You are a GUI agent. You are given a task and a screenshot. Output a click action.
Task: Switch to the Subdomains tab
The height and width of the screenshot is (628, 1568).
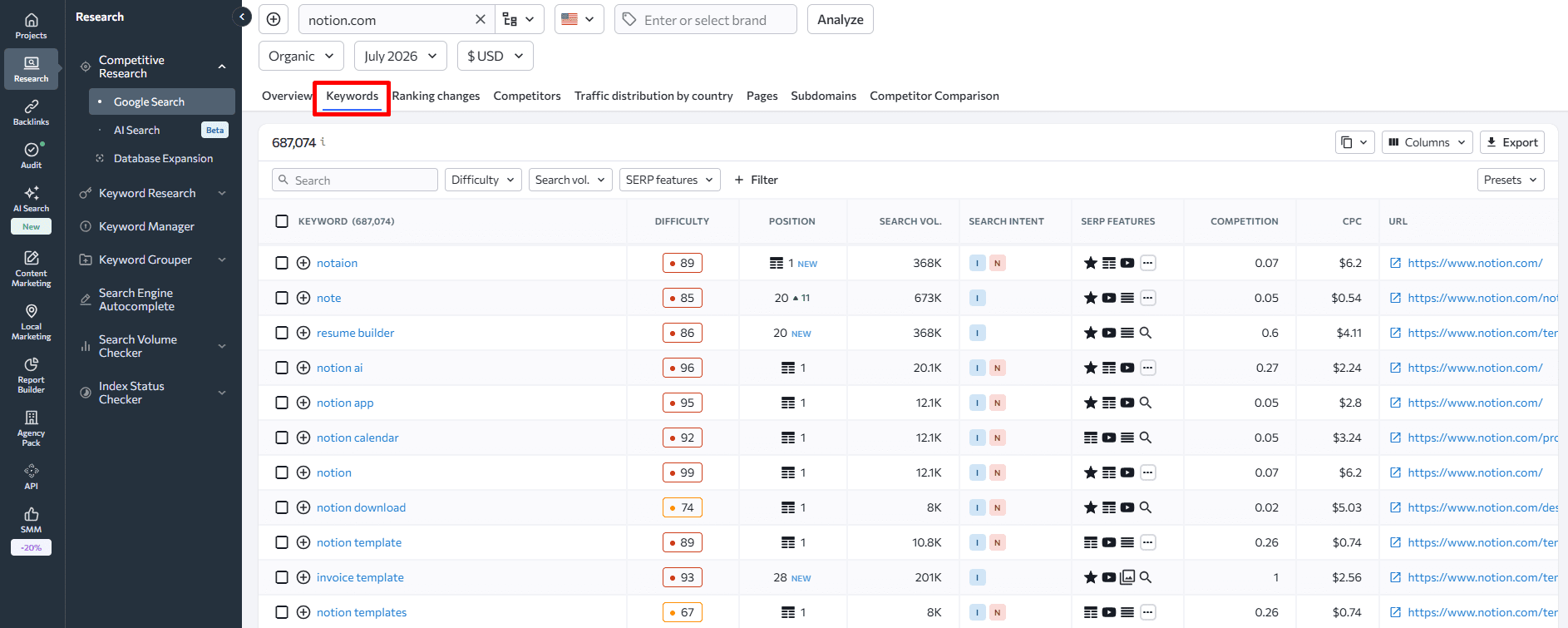coord(823,96)
